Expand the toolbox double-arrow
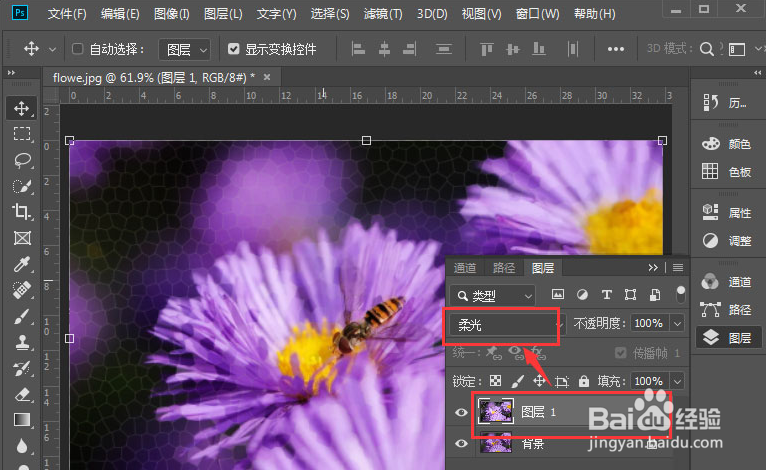766x470 pixels. [x=11, y=72]
